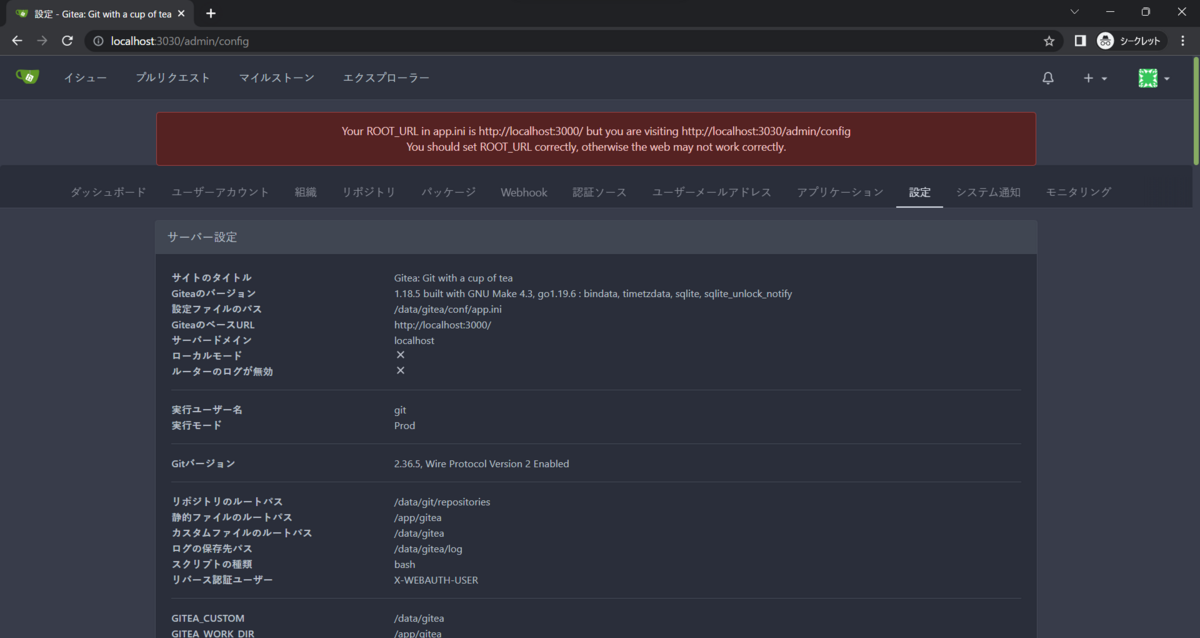This screenshot has width=1200, height=638.
Task: Switch to Webhook admin tab
Action: pos(524,192)
